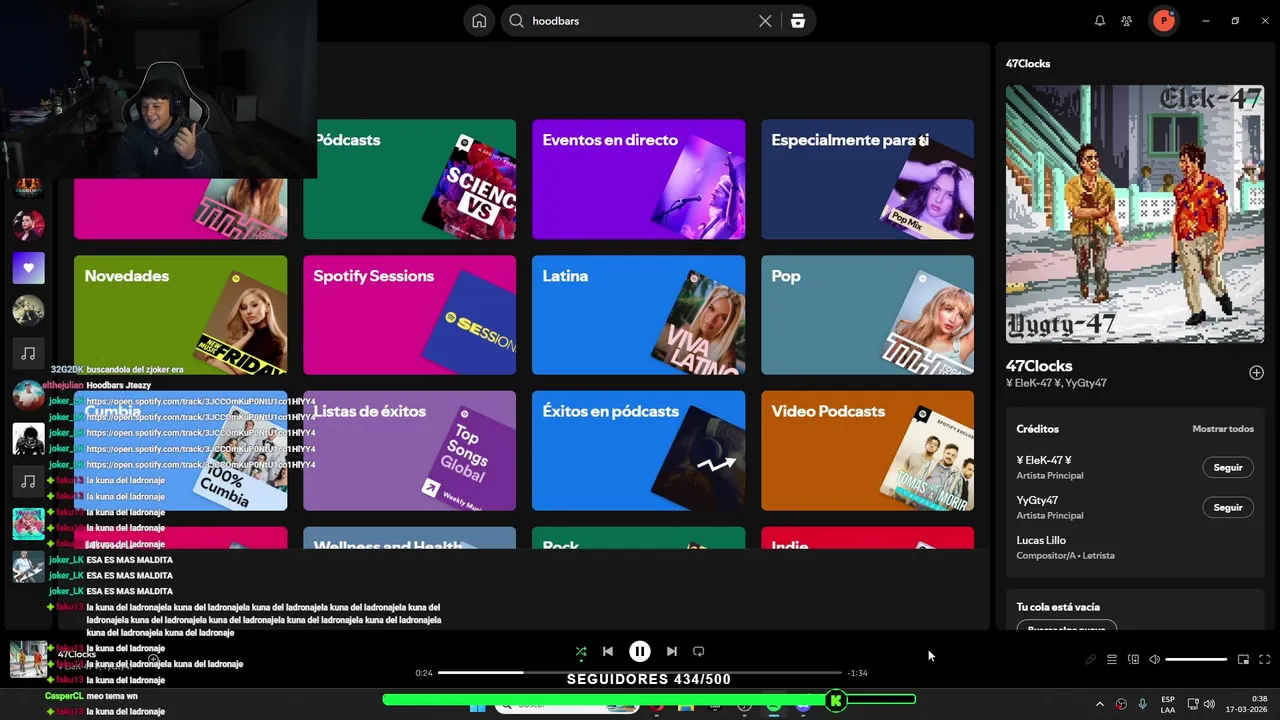Screen dimensions: 1280x720
Task: Click the 47Clocks title below artwork
Action: [x=1039, y=366]
